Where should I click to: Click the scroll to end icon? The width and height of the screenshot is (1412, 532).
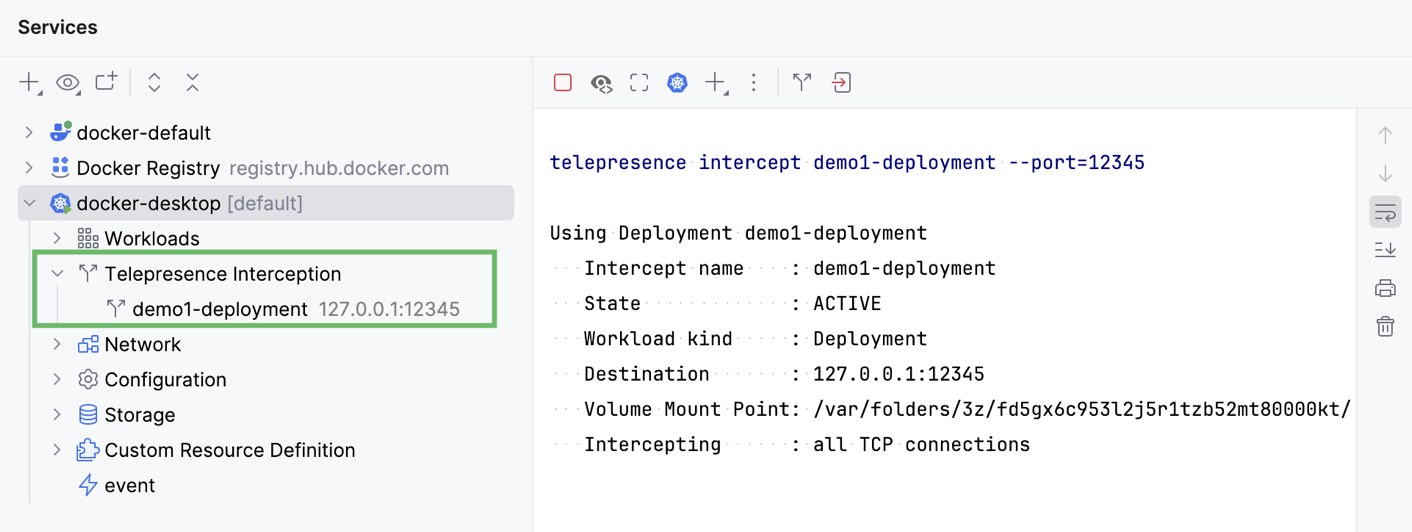click(1385, 250)
